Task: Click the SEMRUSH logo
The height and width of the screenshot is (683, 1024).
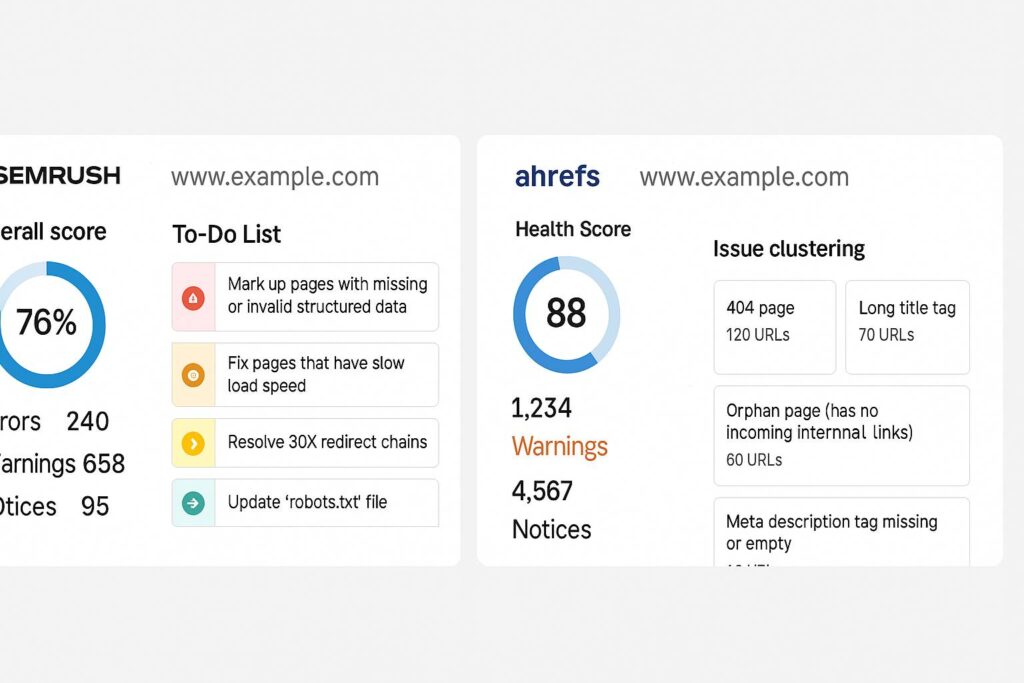Action: click(60, 176)
